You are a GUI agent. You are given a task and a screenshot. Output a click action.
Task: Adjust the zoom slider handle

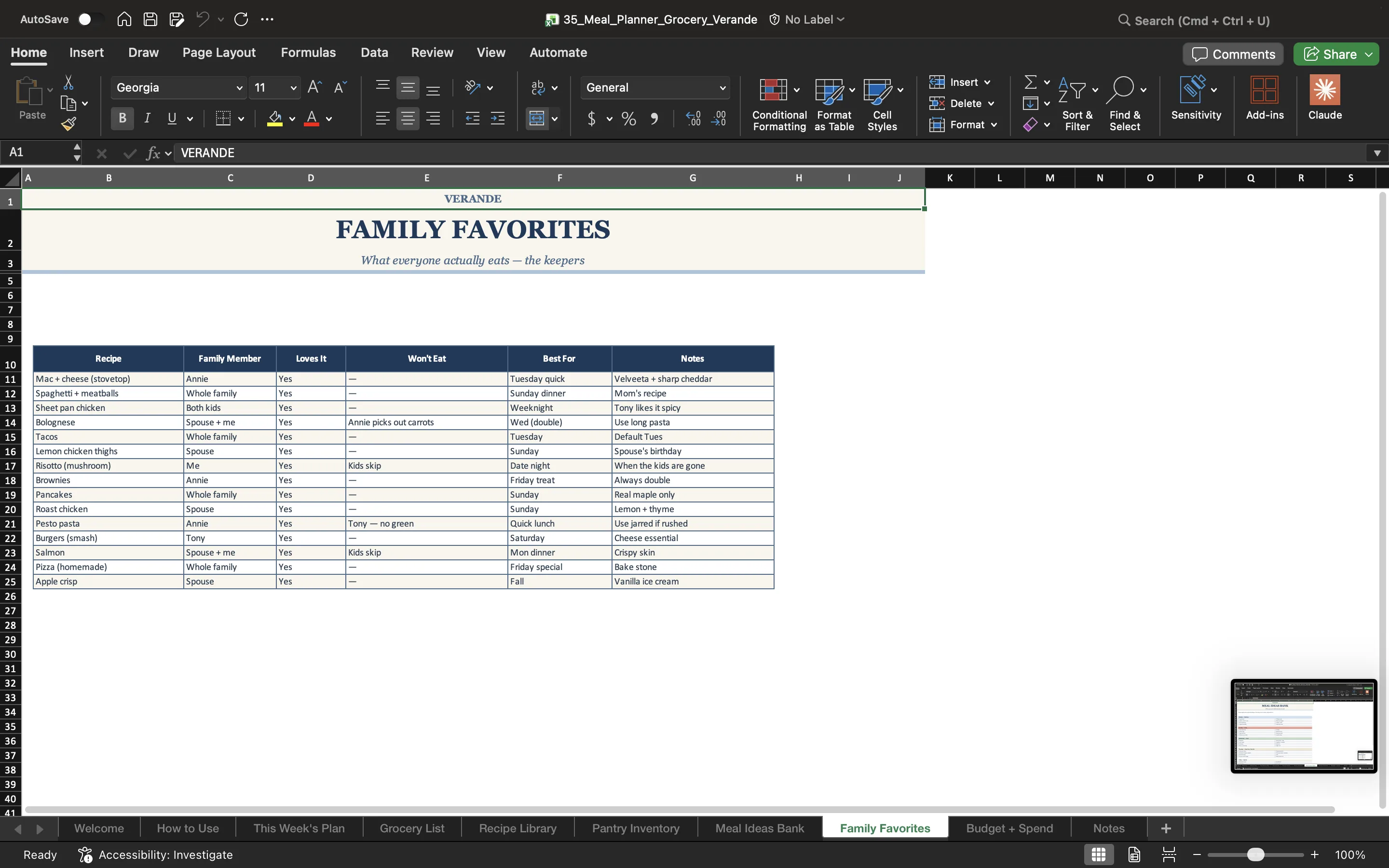[1256, 854]
